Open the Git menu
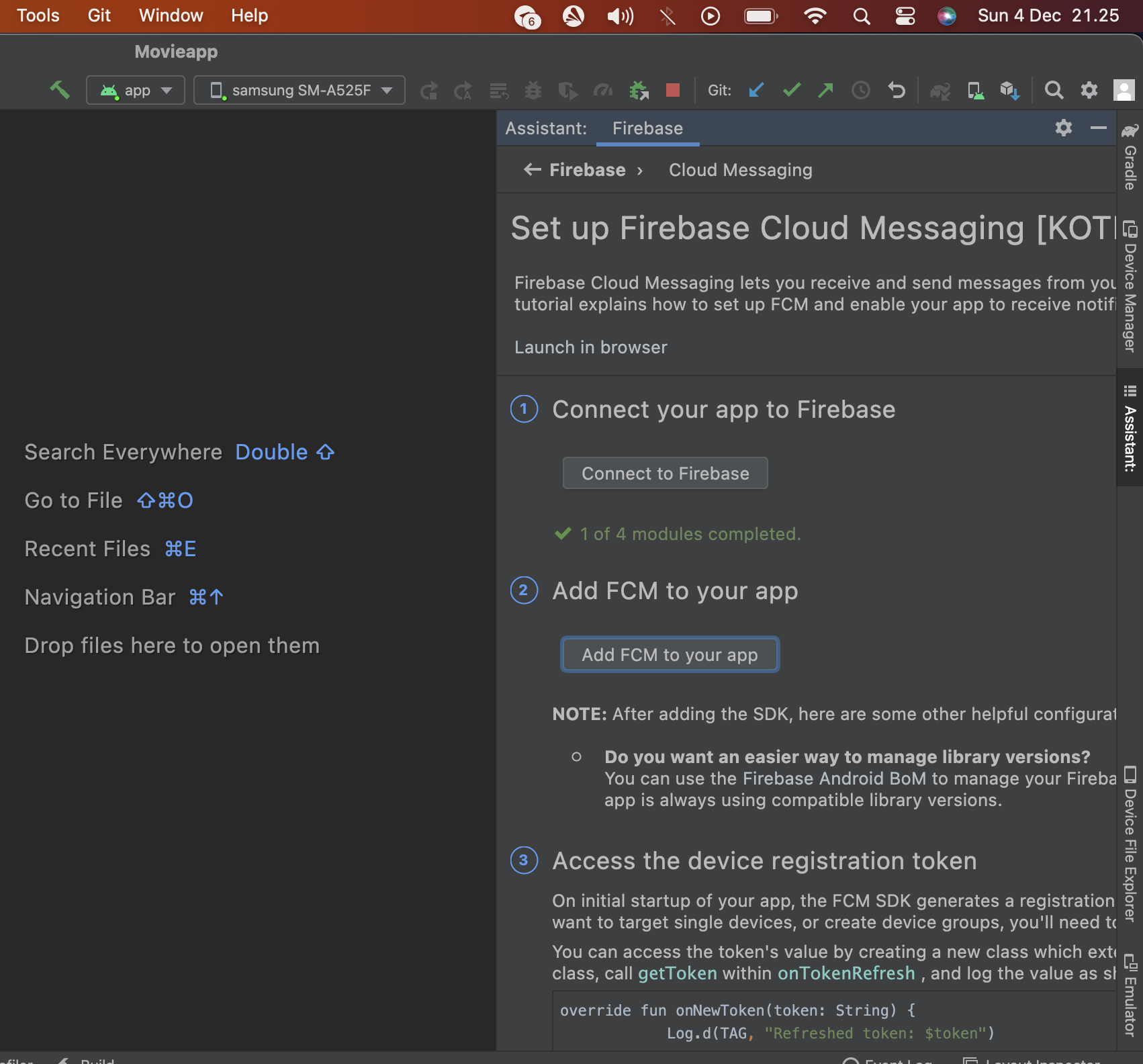Screen dimensions: 1143x1064 pos(99,15)
